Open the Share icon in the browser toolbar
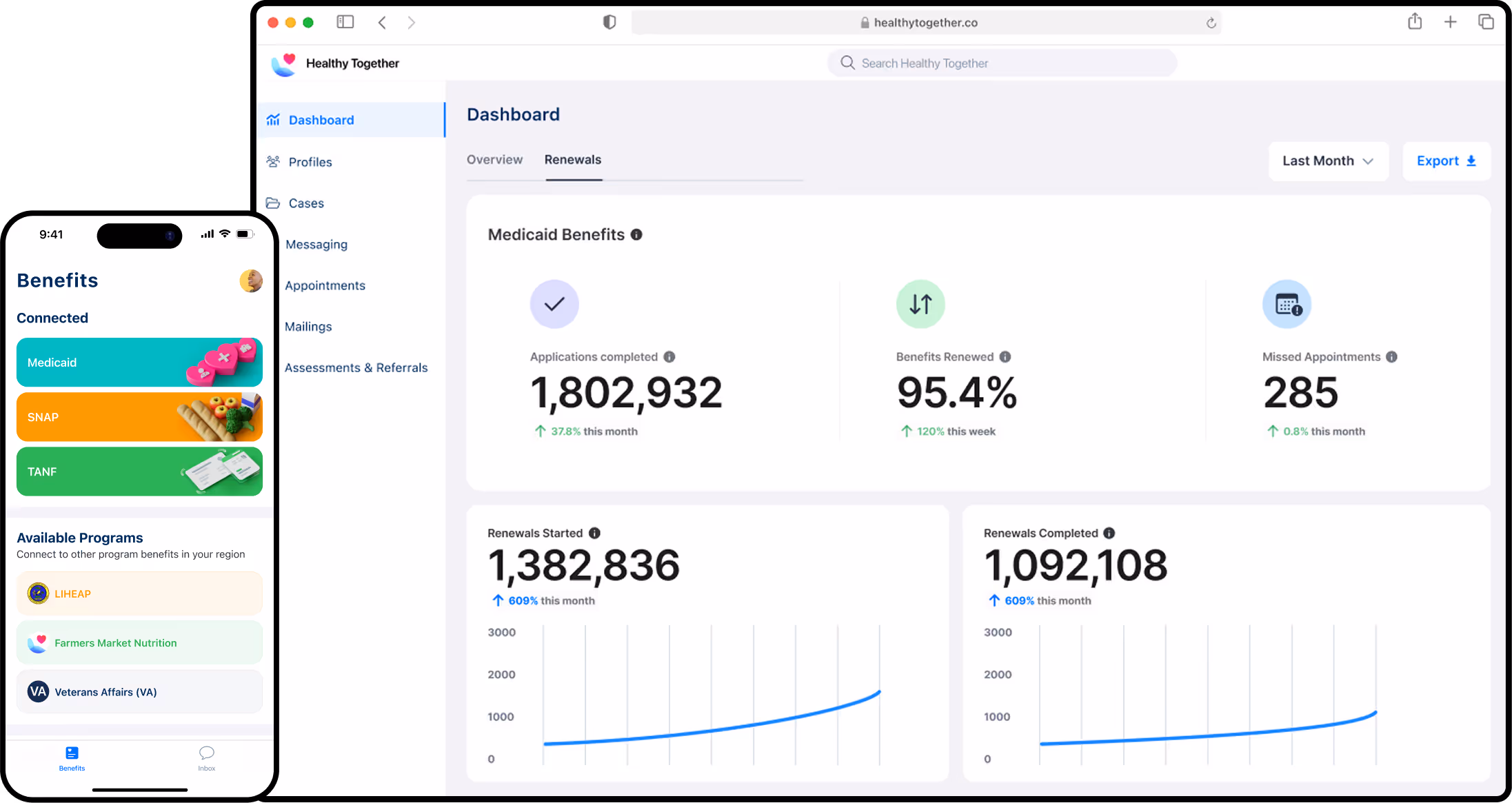1512x803 pixels. pos(1415,22)
